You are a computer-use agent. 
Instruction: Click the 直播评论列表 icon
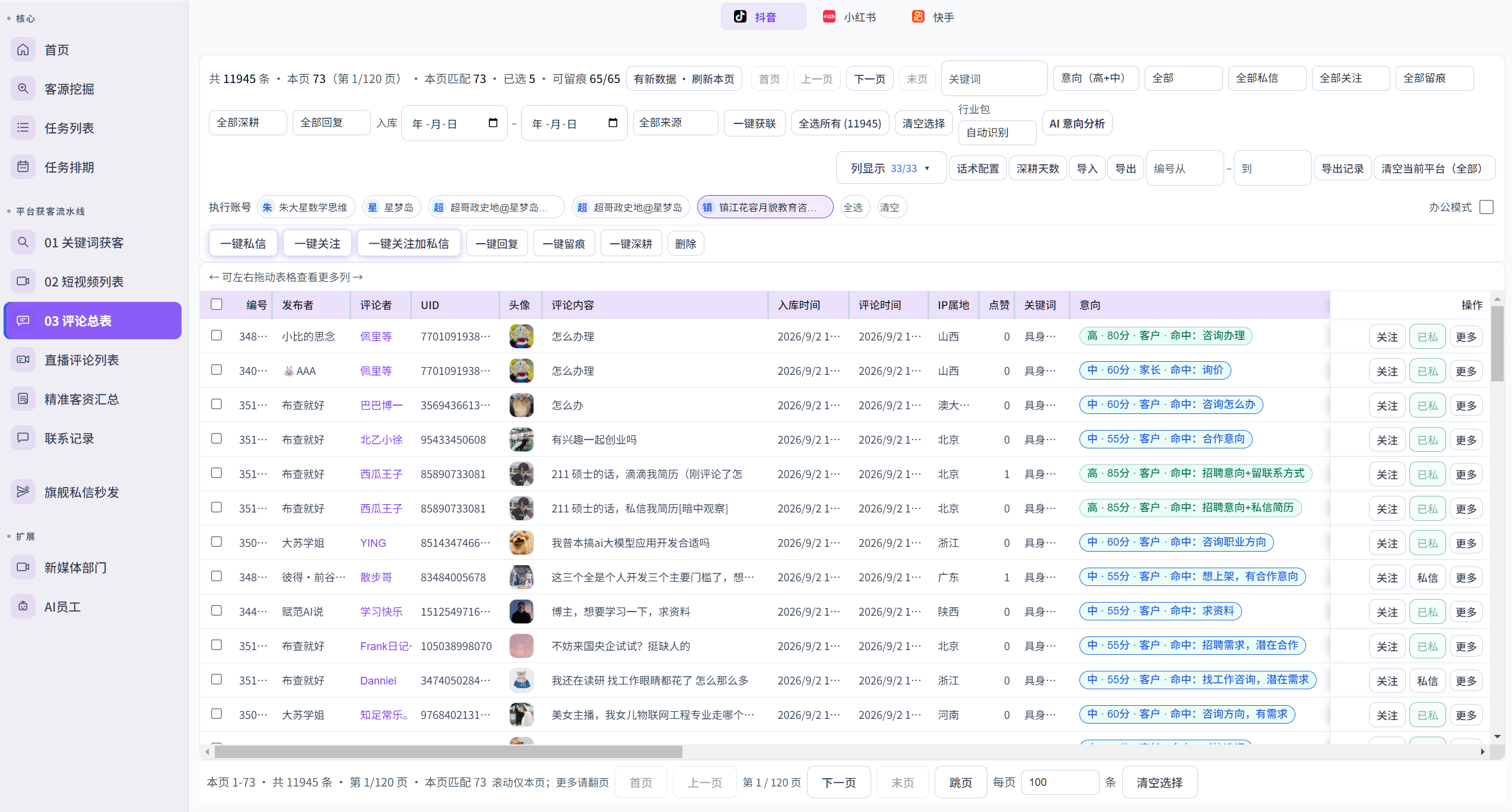(x=23, y=359)
